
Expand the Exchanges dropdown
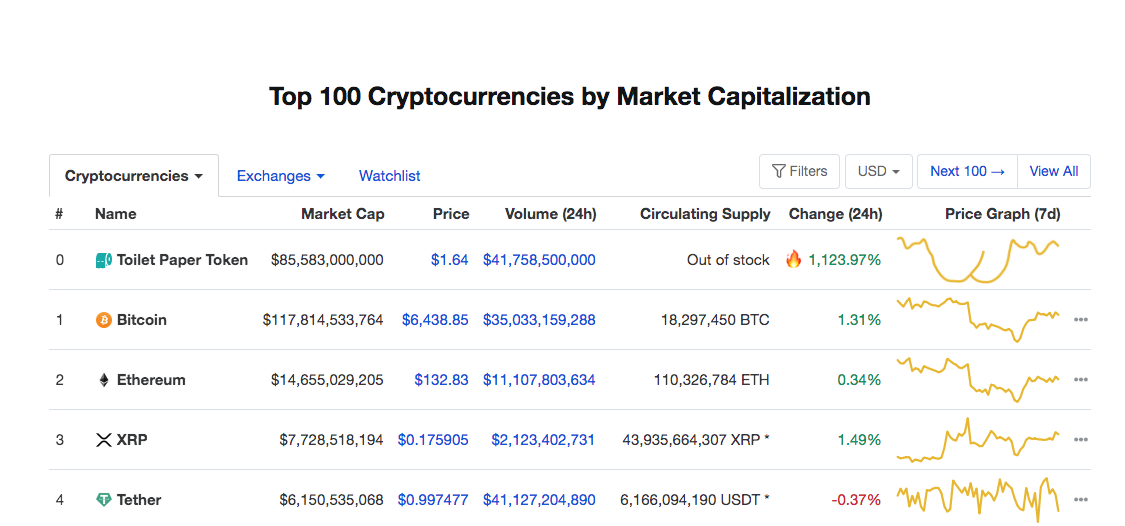tap(281, 176)
